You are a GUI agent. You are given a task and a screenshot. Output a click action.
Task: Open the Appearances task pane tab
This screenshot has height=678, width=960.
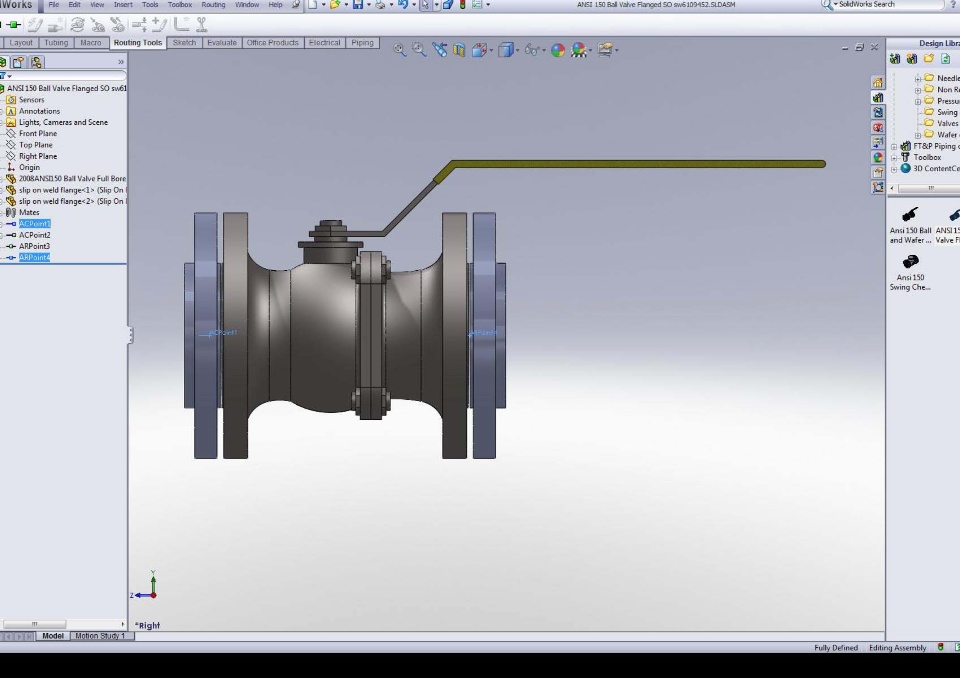tap(878, 157)
